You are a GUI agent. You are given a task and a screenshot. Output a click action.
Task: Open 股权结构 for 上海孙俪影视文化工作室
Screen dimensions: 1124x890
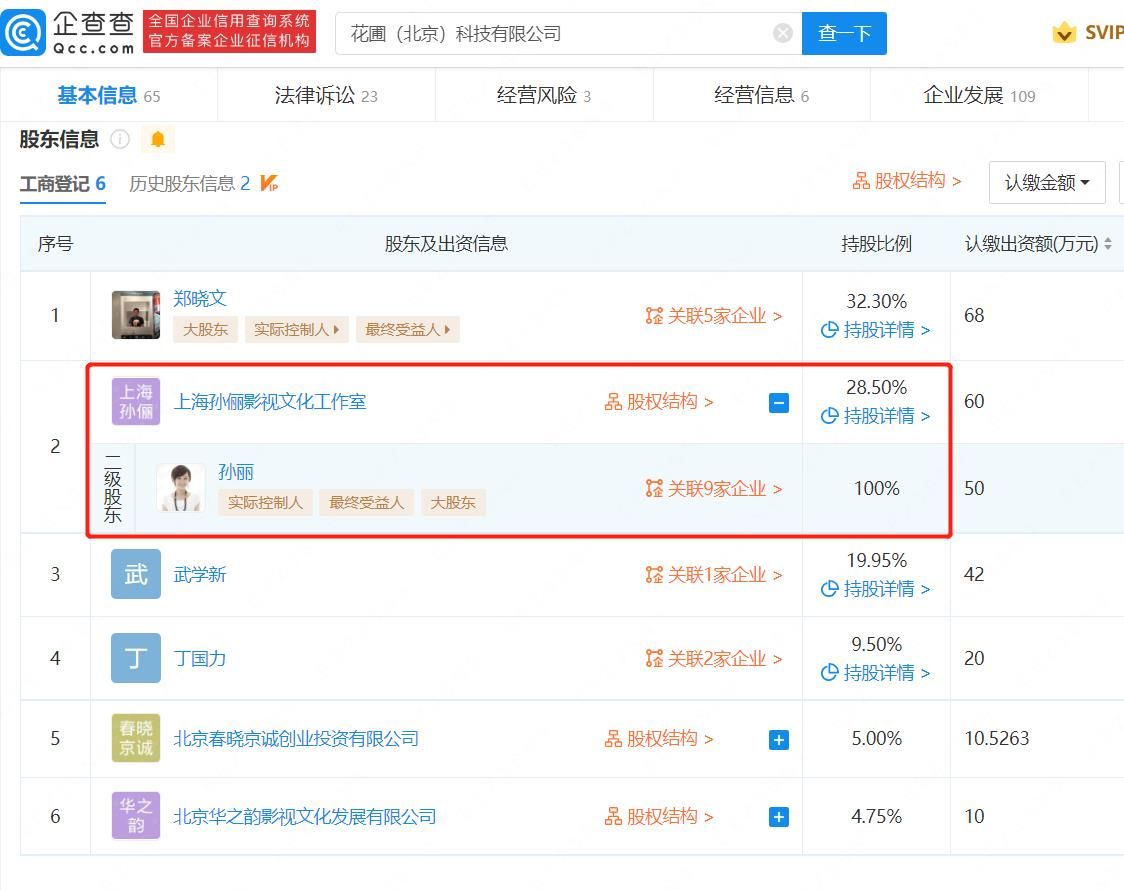(x=659, y=402)
